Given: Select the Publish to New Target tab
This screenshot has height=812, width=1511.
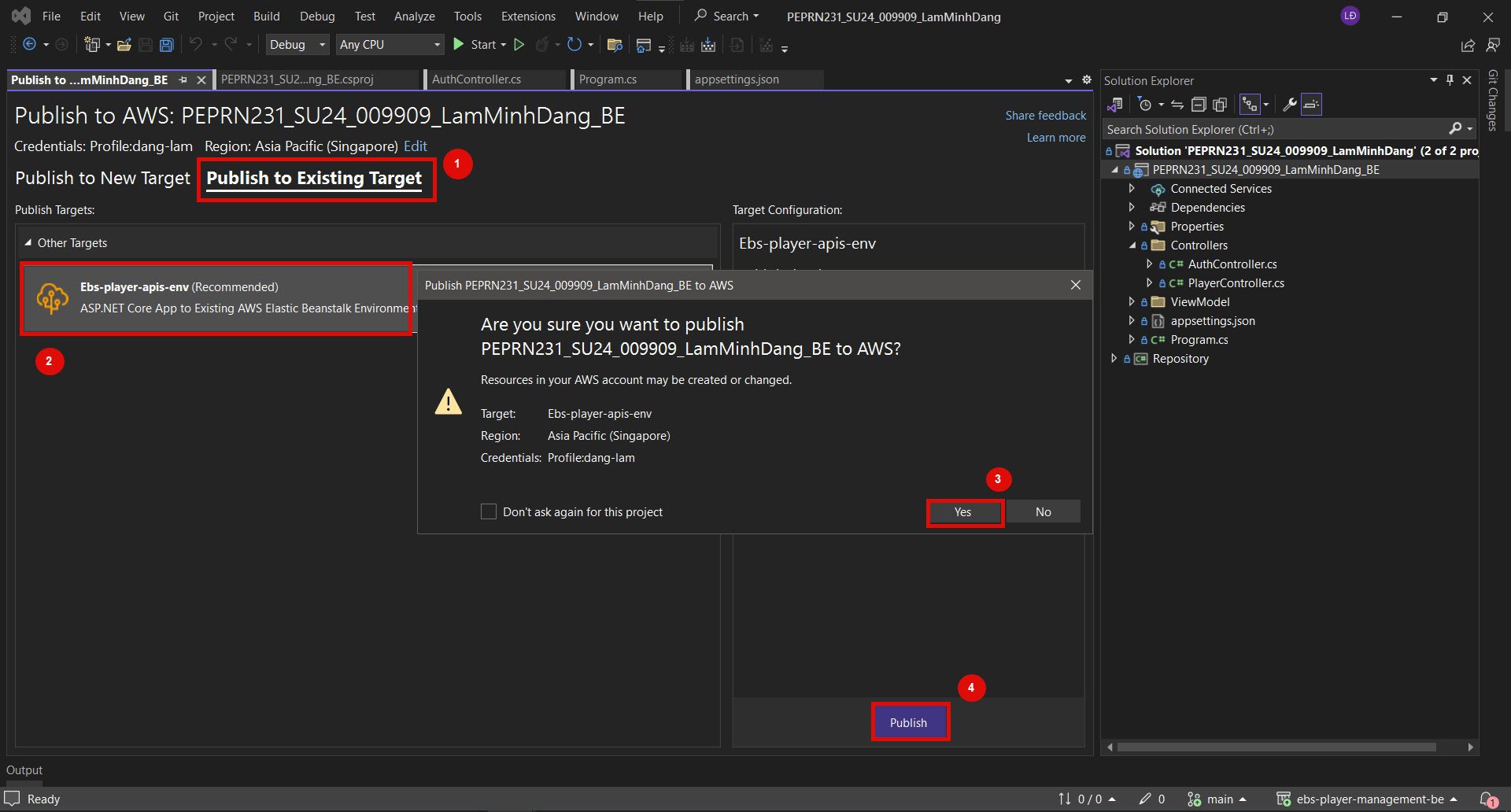Looking at the screenshot, I should [x=102, y=178].
